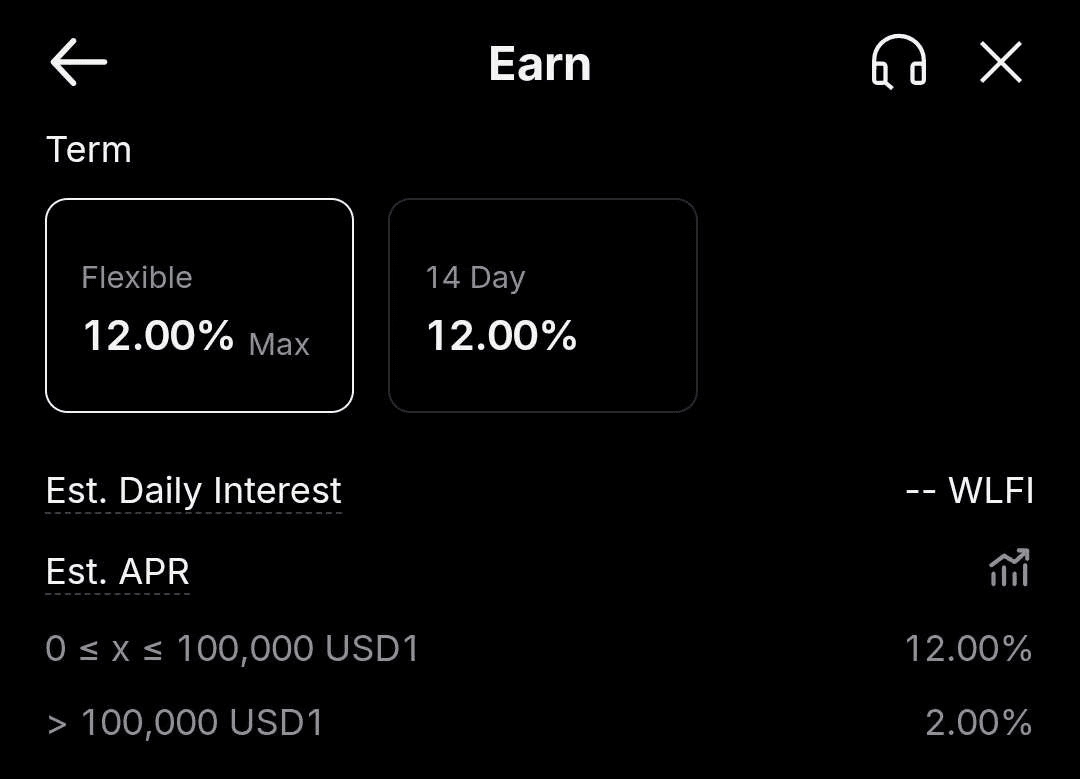
Task: Click the 2.00% tier rate
Action: pos(978,722)
